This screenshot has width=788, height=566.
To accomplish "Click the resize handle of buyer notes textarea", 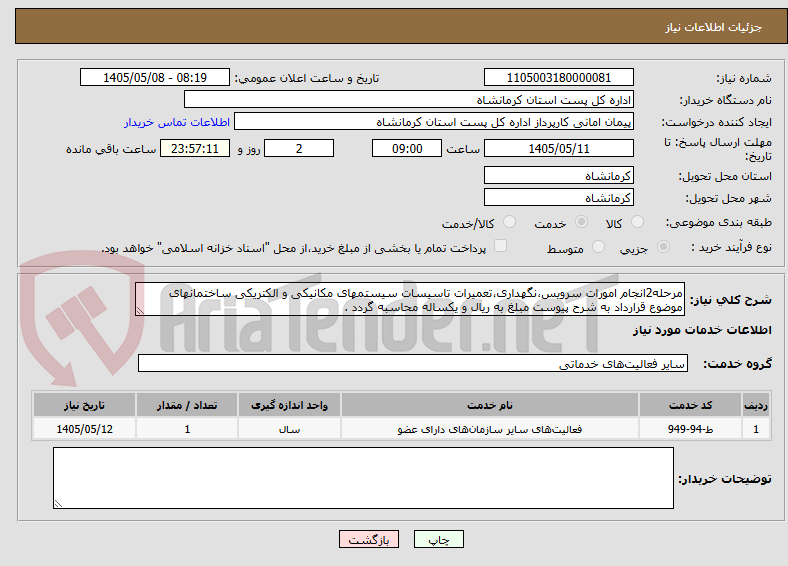I will click(58, 504).
